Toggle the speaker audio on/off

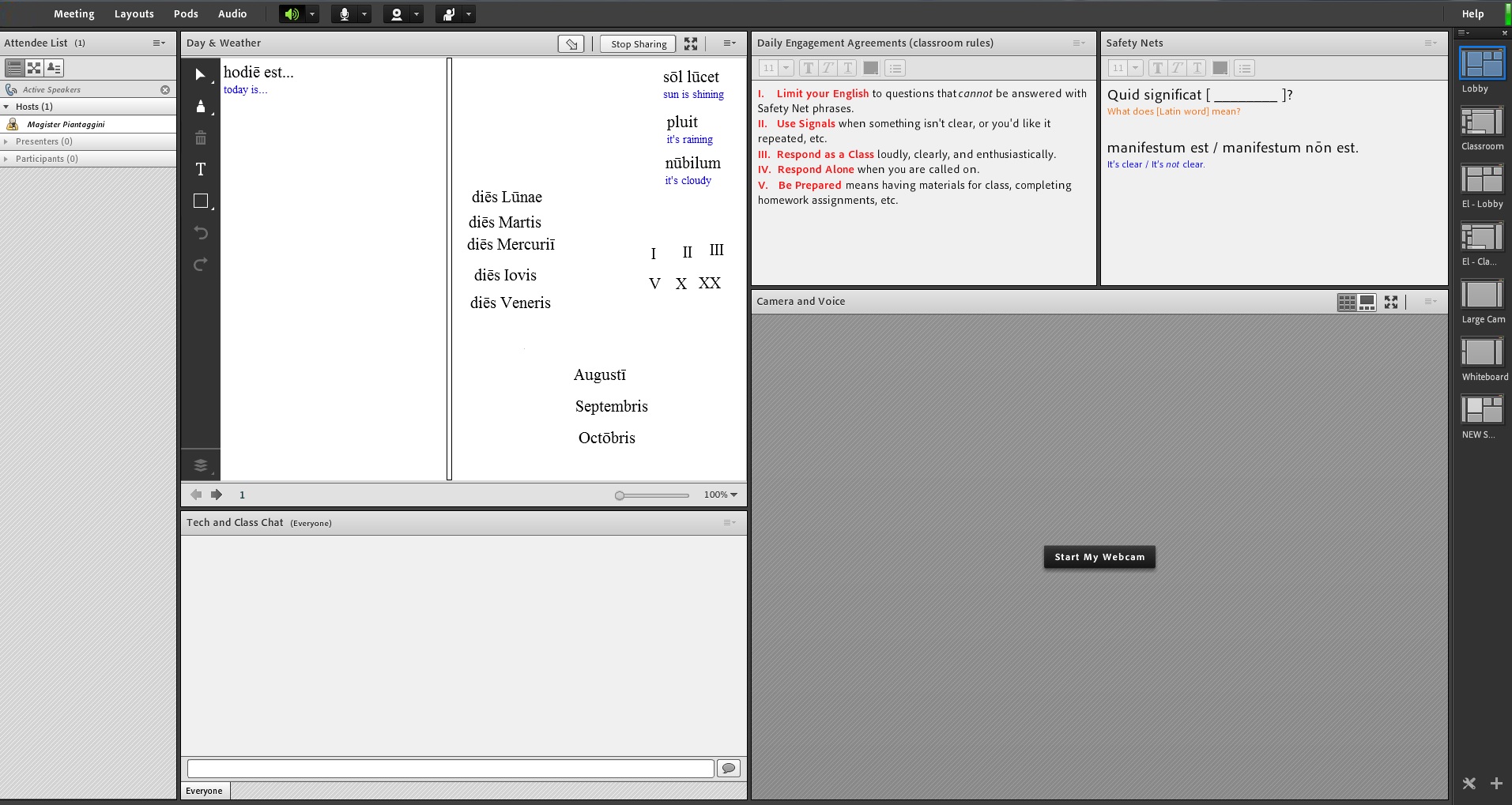pos(292,14)
